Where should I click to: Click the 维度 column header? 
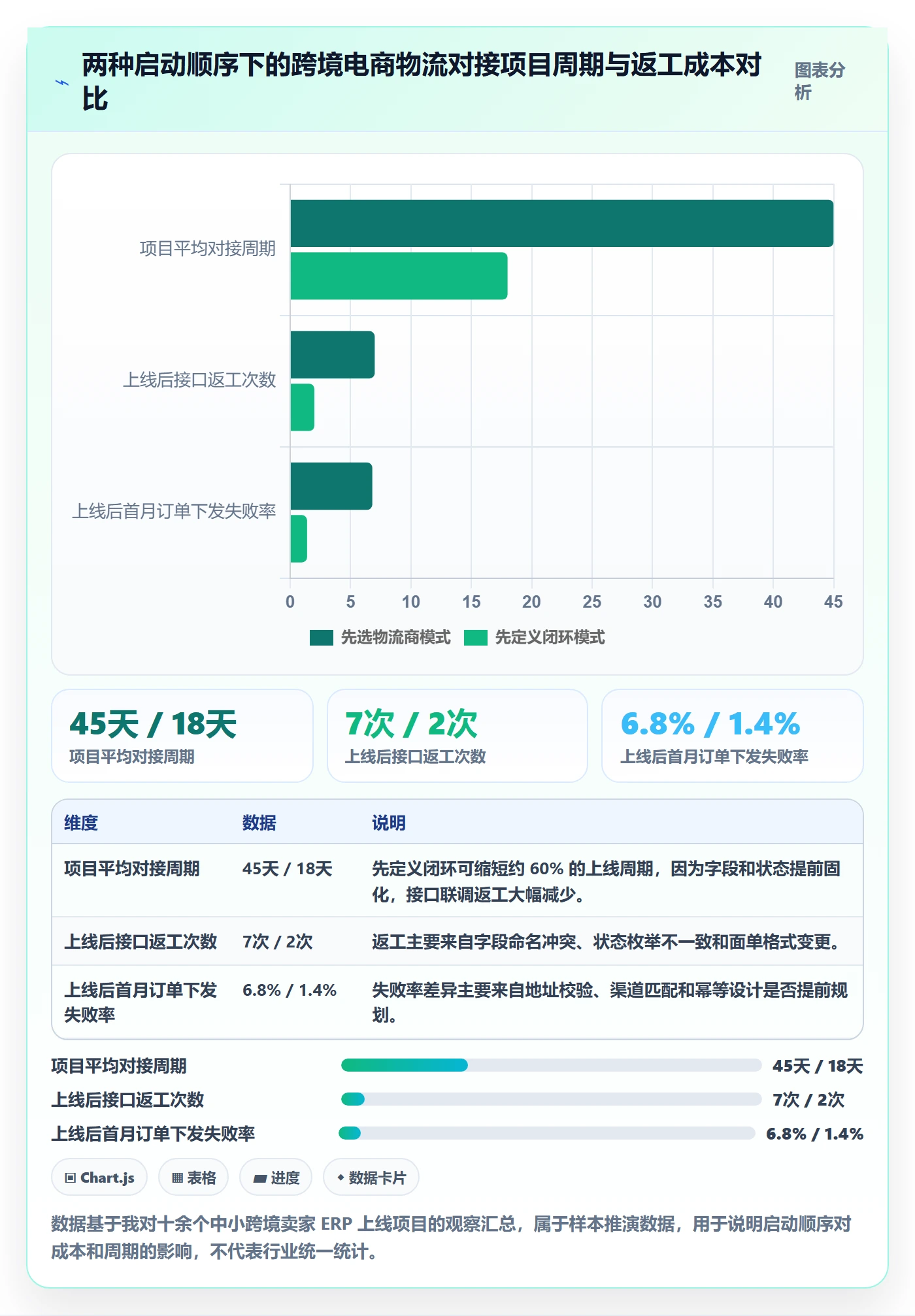(x=81, y=823)
